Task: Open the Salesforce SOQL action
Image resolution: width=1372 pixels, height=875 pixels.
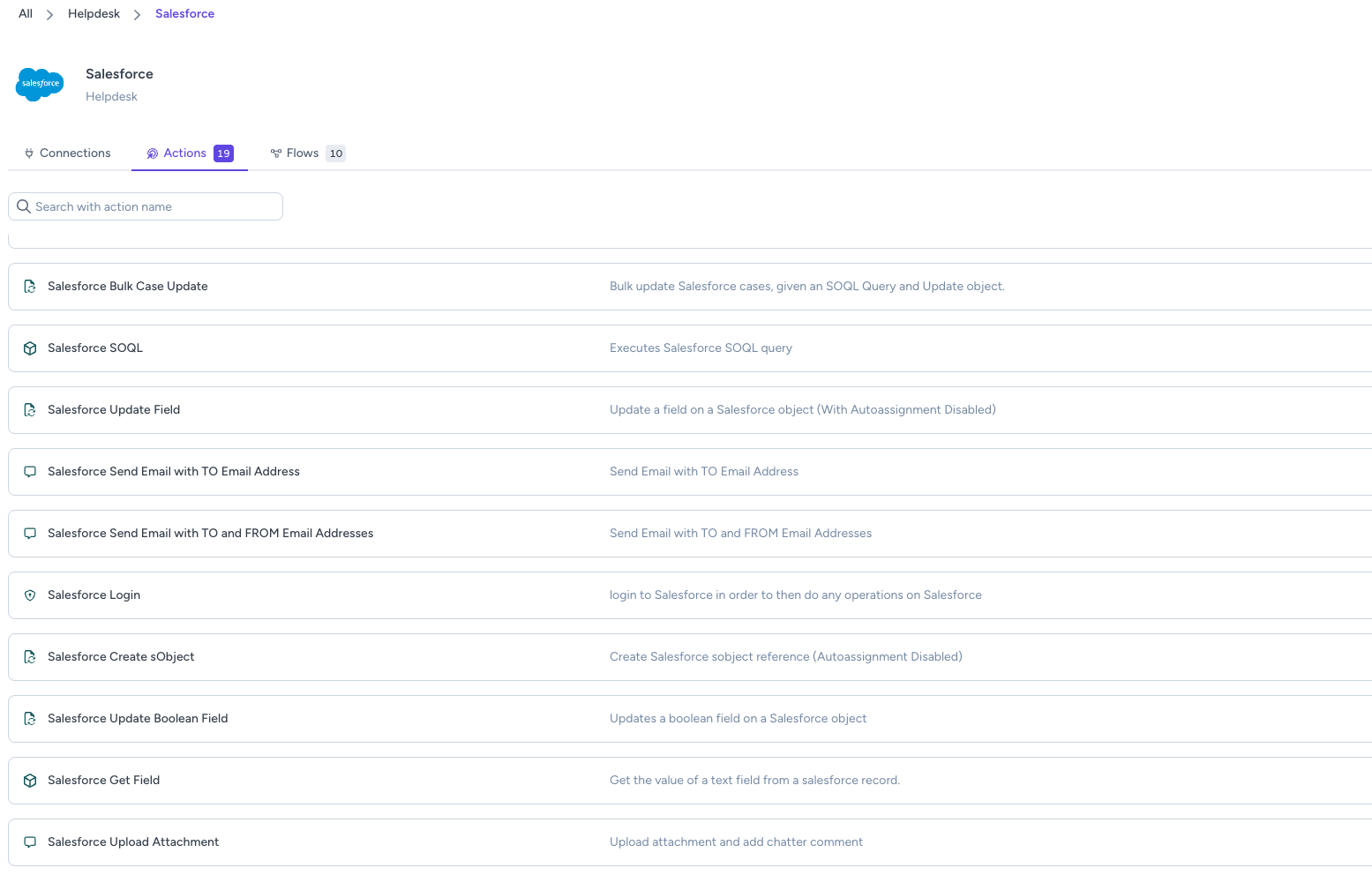Action: click(690, 348)
